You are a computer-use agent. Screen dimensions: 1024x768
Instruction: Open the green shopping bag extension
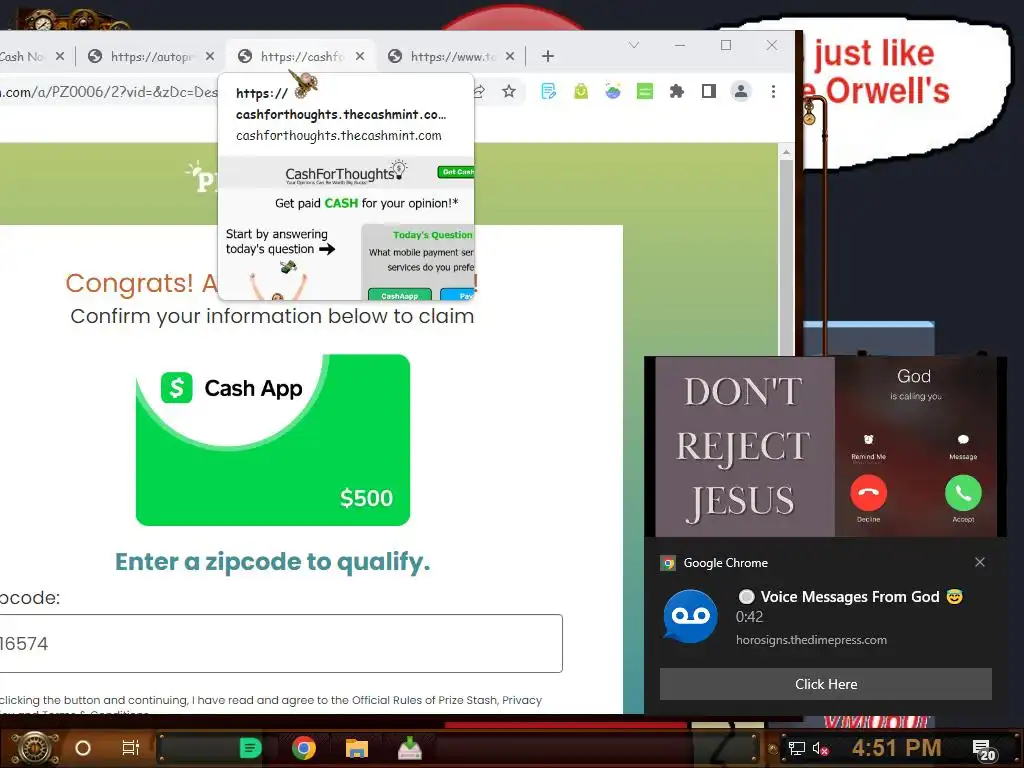coord(581,91)
